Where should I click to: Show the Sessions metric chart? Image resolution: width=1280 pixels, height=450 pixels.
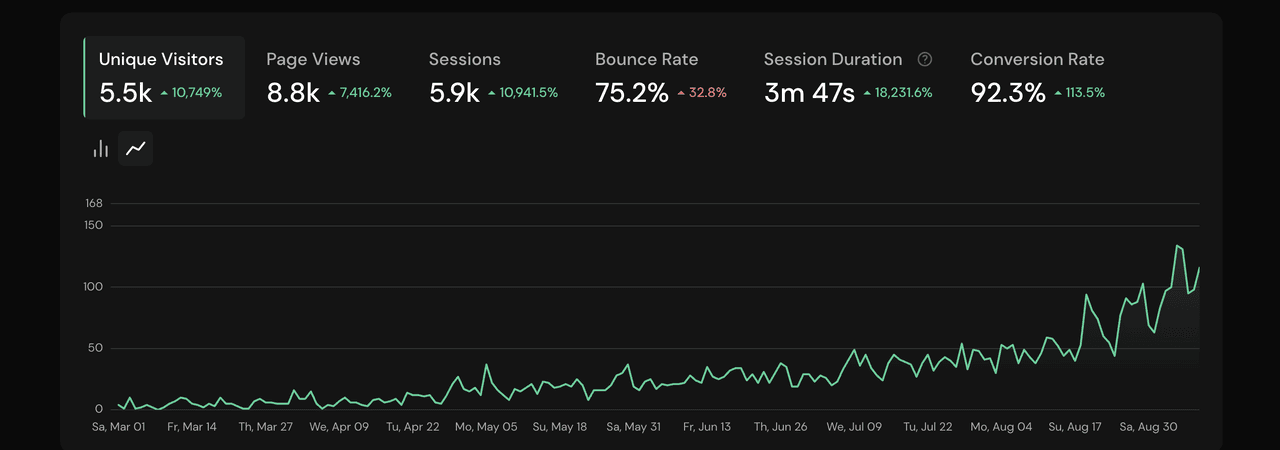(x=465, y=59)
